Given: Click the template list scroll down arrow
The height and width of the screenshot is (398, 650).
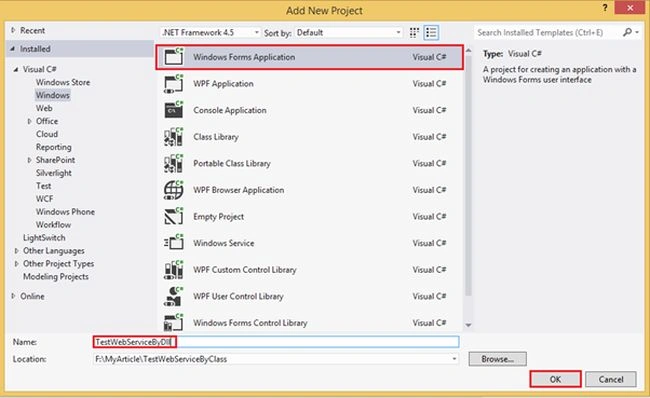Looking at the screenshot, I should tap(468, 325).
